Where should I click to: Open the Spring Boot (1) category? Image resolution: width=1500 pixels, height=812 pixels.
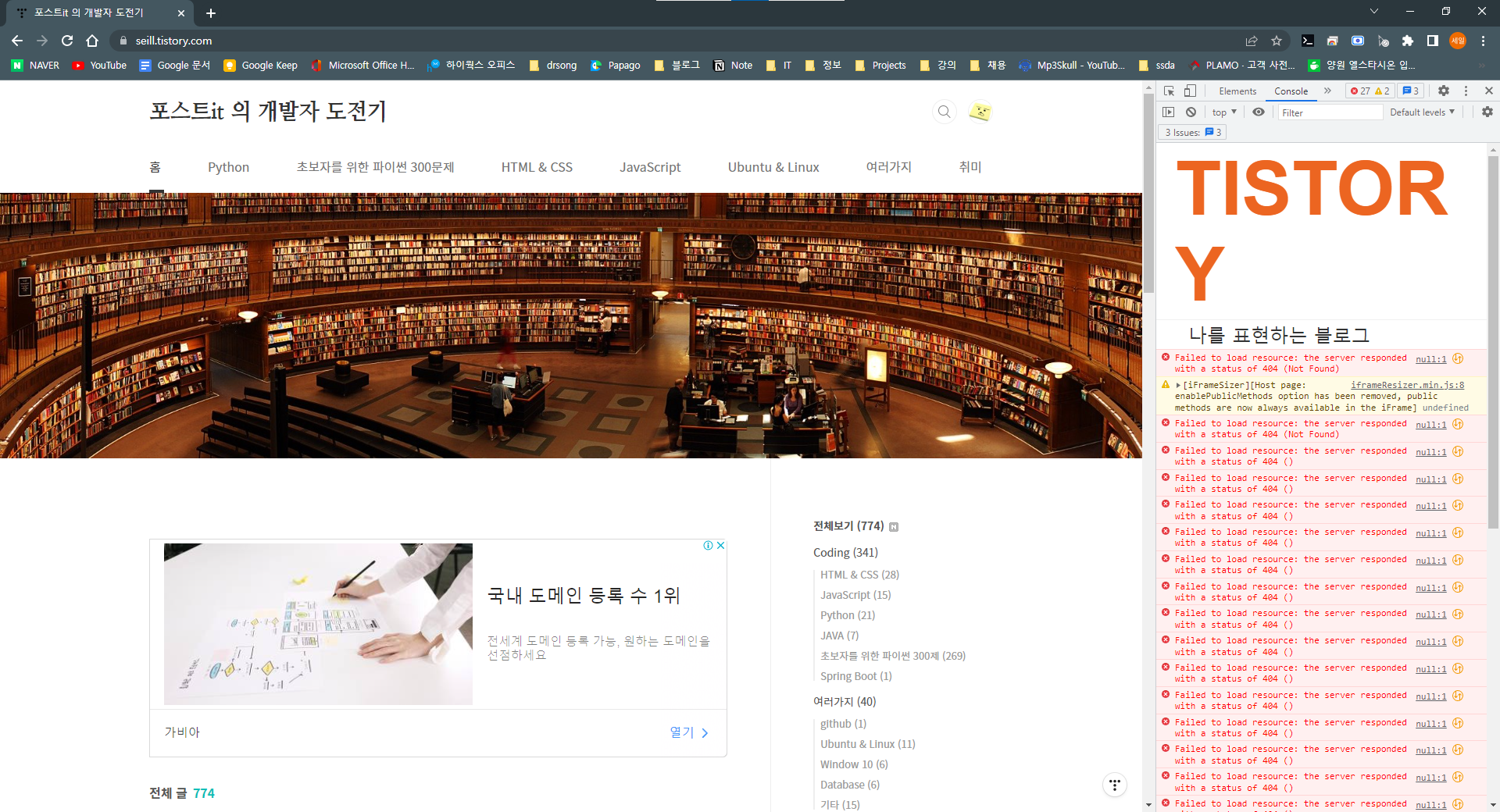click(856, 676)
